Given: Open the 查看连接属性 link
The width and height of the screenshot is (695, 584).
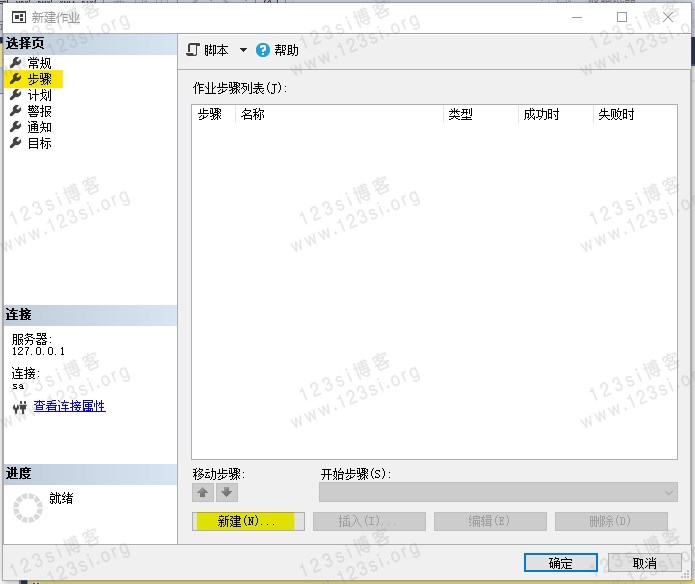Looking at the screenshot, I should pos(70,406).
